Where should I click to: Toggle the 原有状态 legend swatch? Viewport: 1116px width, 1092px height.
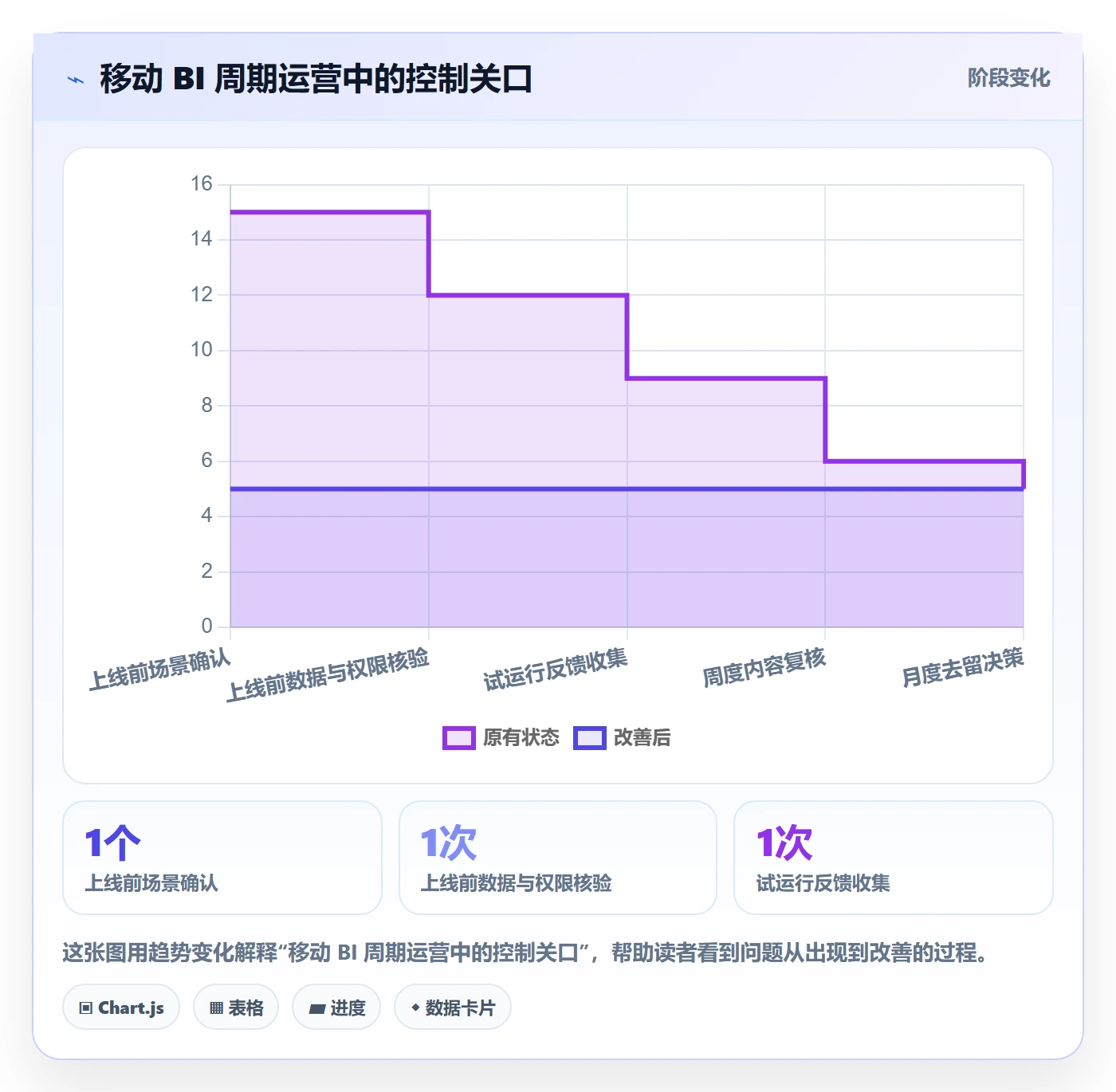459,738
